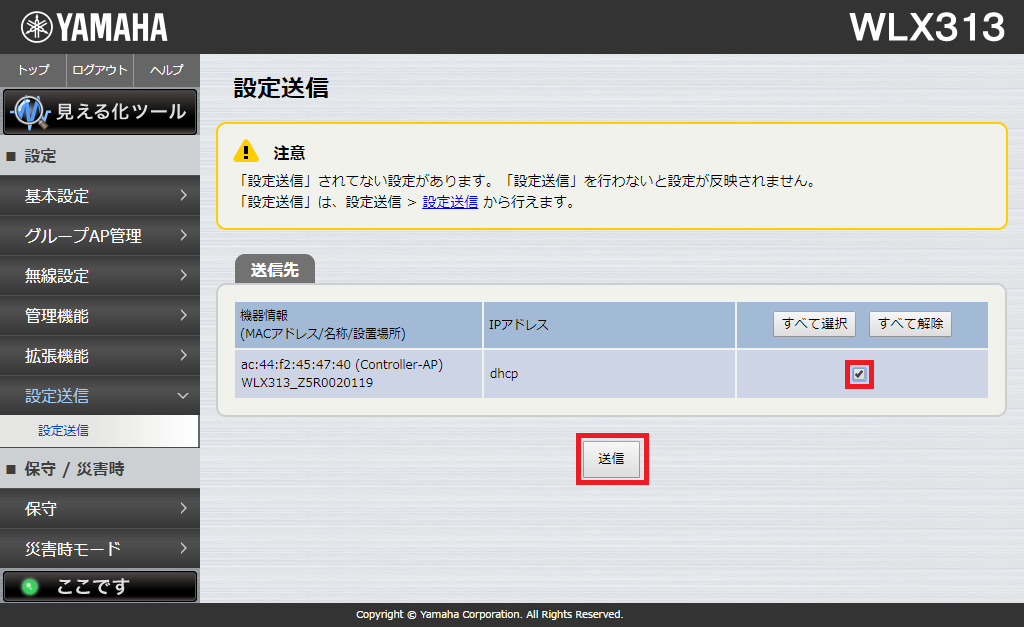Toggle the checkbox for Controller-AP device

pyautogui.click(x=859, y=373)
